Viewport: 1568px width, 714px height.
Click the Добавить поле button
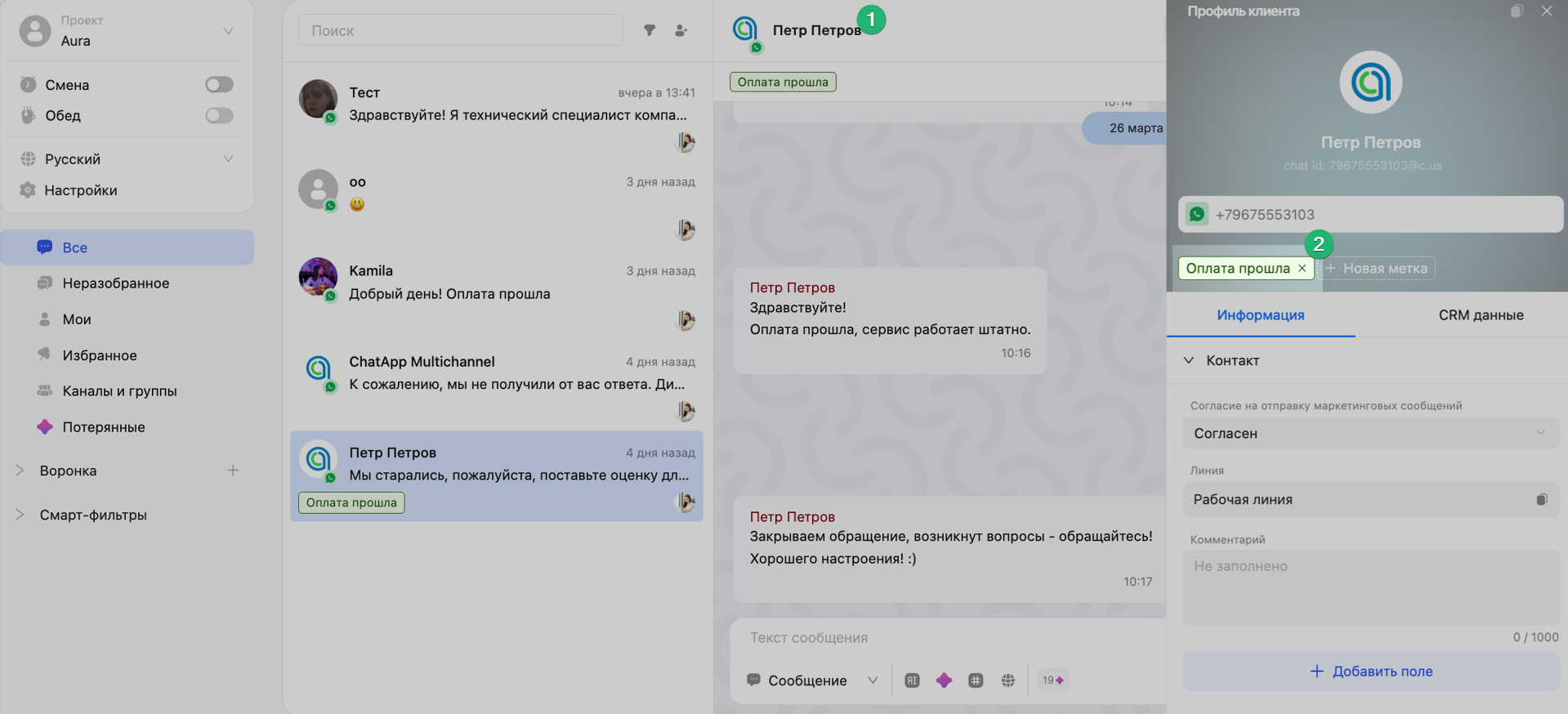[1370, 671]
